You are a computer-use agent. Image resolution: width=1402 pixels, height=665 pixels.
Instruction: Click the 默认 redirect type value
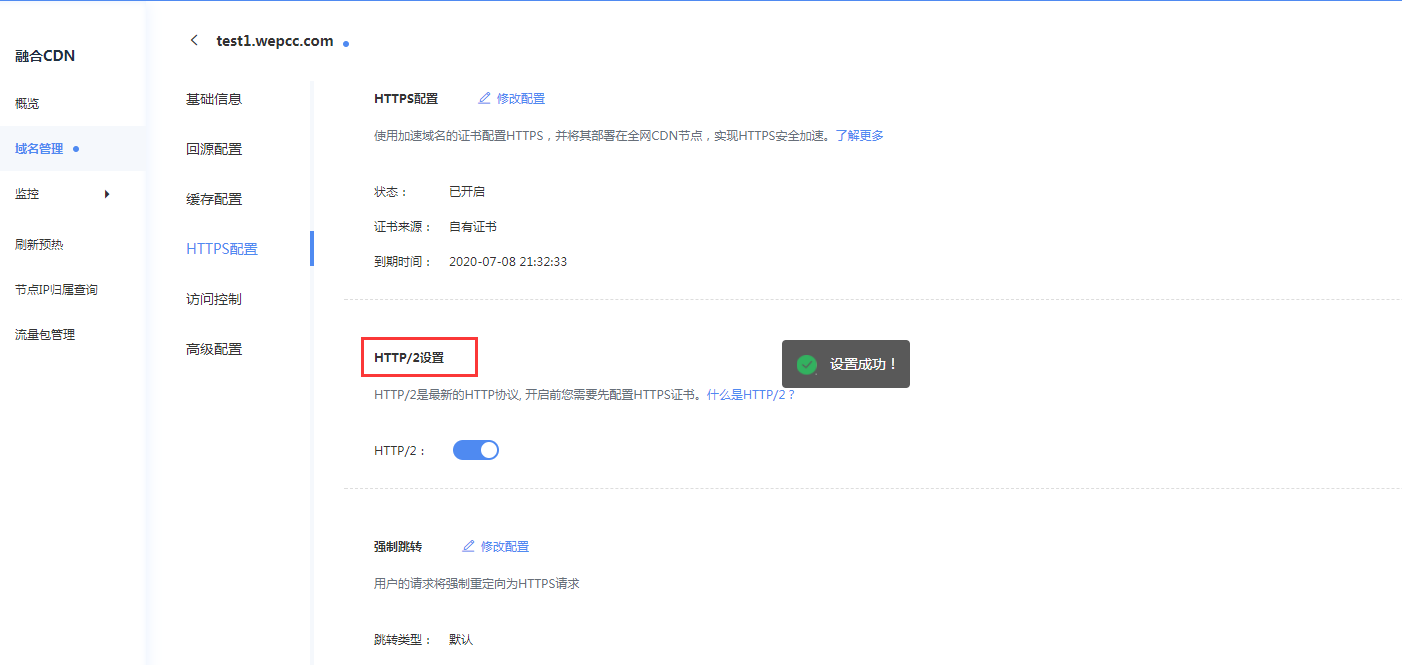[461, 639]
